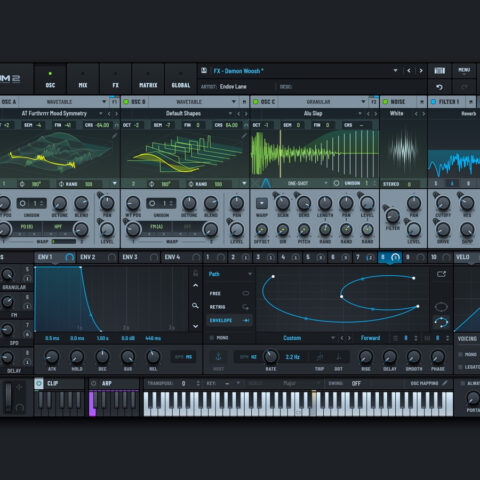Adjust the Filter CUTOFF knob
This screenshot has width=480, height=480.
coord(443,203)
